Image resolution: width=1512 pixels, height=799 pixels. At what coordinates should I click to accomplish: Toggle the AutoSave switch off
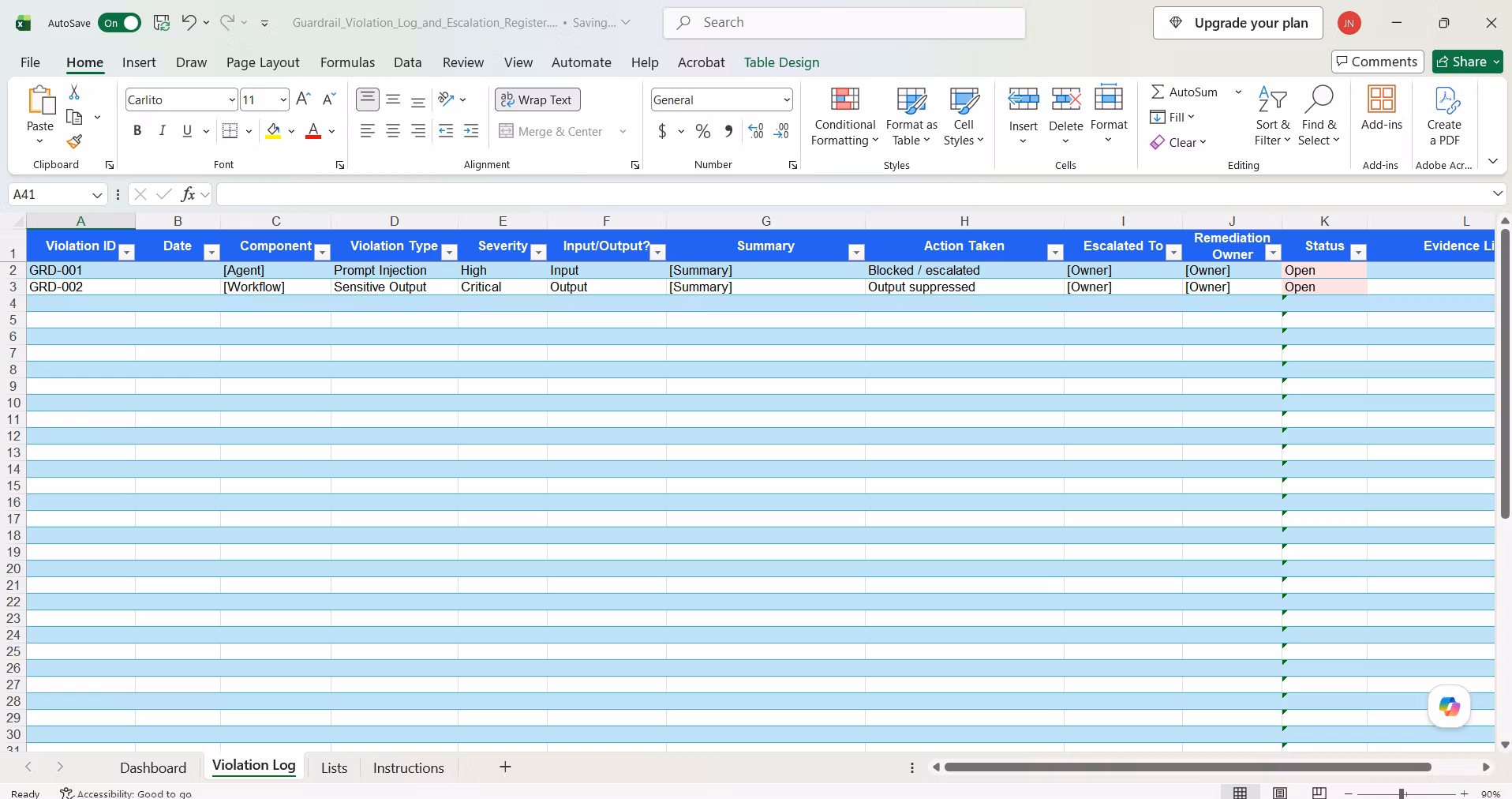[119, 23]
